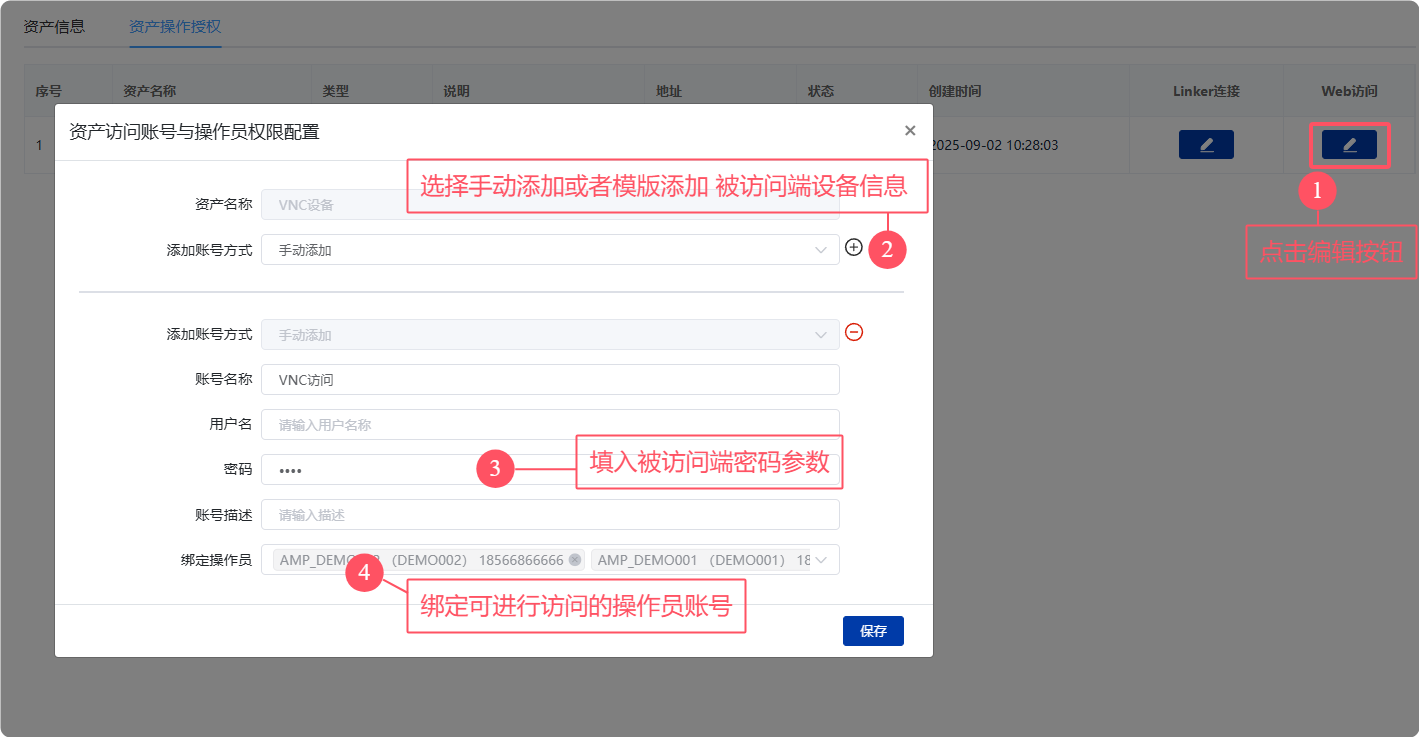This screenshot has height=737, width=1419.
Task: Click the 创建时间 column header
Action: point(954,91)
